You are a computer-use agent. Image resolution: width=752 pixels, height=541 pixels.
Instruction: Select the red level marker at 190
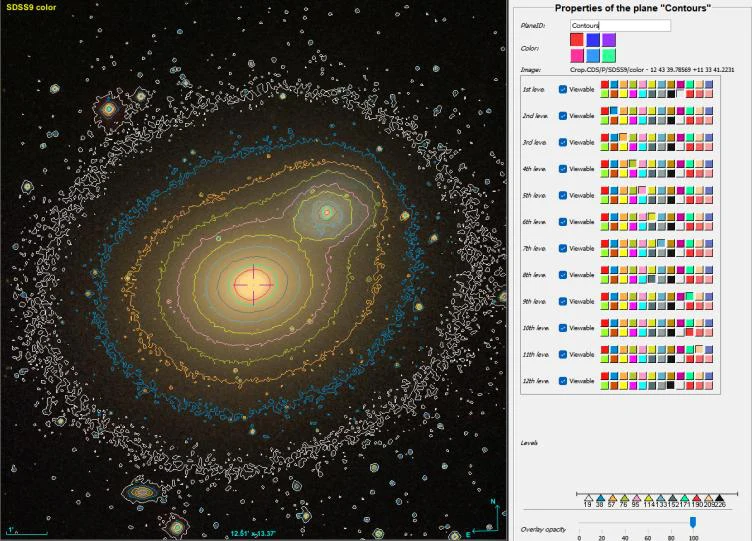[696, 499]
